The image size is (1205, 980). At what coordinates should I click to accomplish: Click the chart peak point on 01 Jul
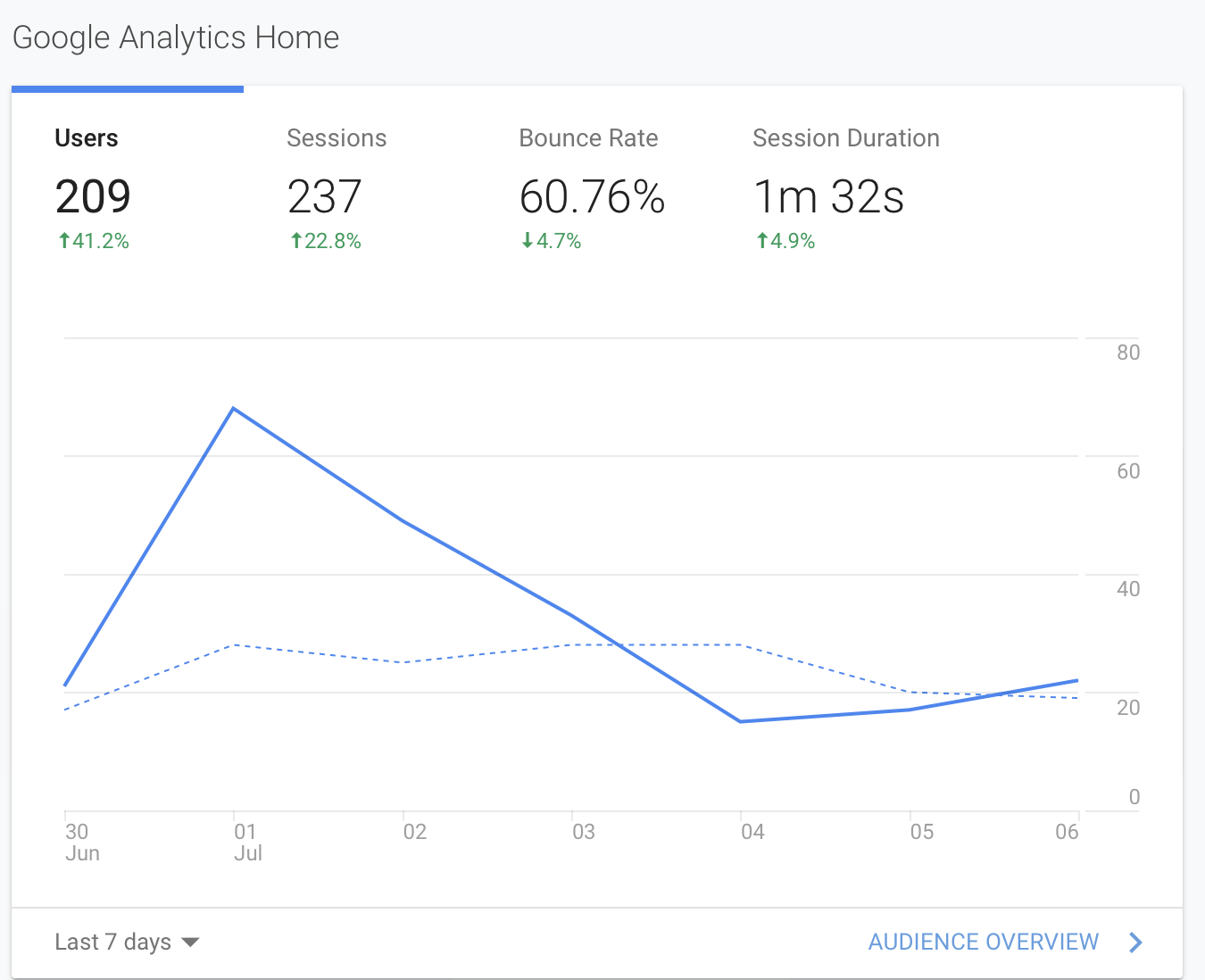[234, 408]
